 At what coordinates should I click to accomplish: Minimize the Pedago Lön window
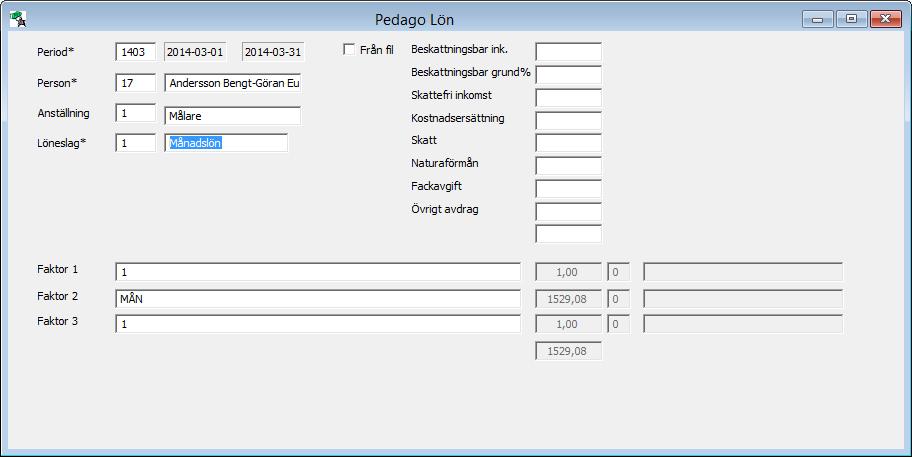(x=818, y=19)
